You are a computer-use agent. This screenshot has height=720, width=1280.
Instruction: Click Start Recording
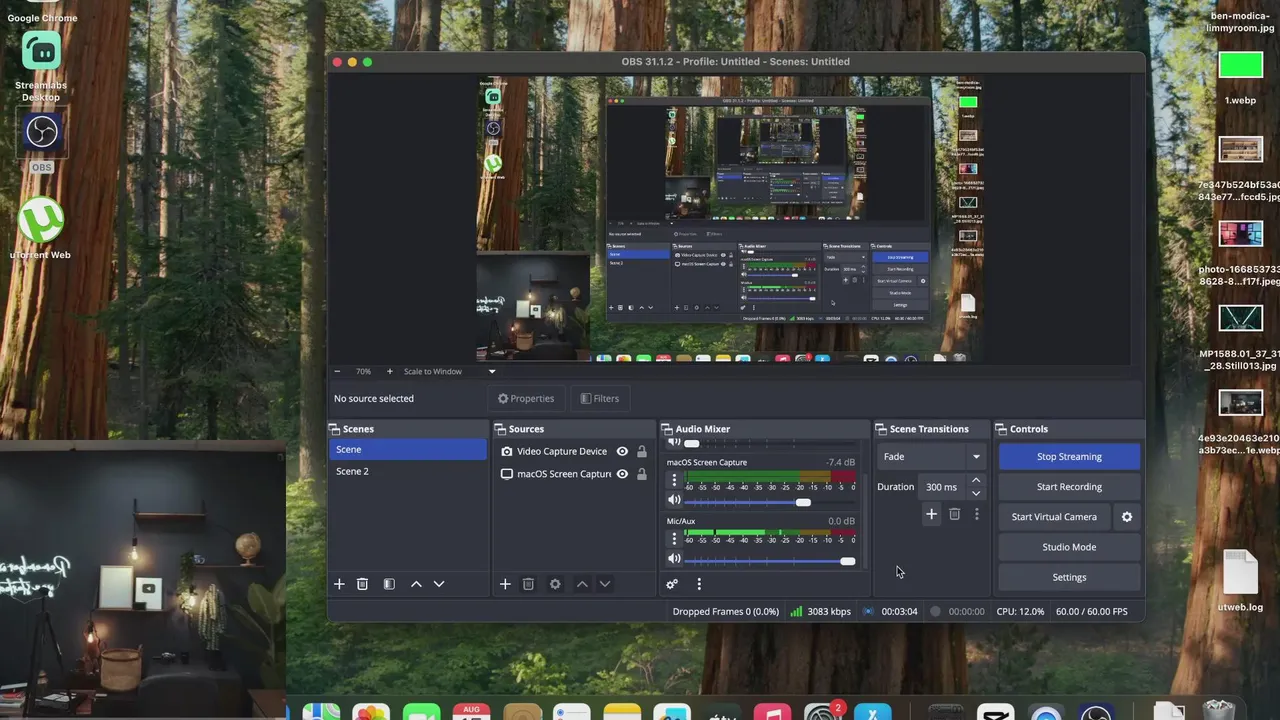coord(1069,487)
